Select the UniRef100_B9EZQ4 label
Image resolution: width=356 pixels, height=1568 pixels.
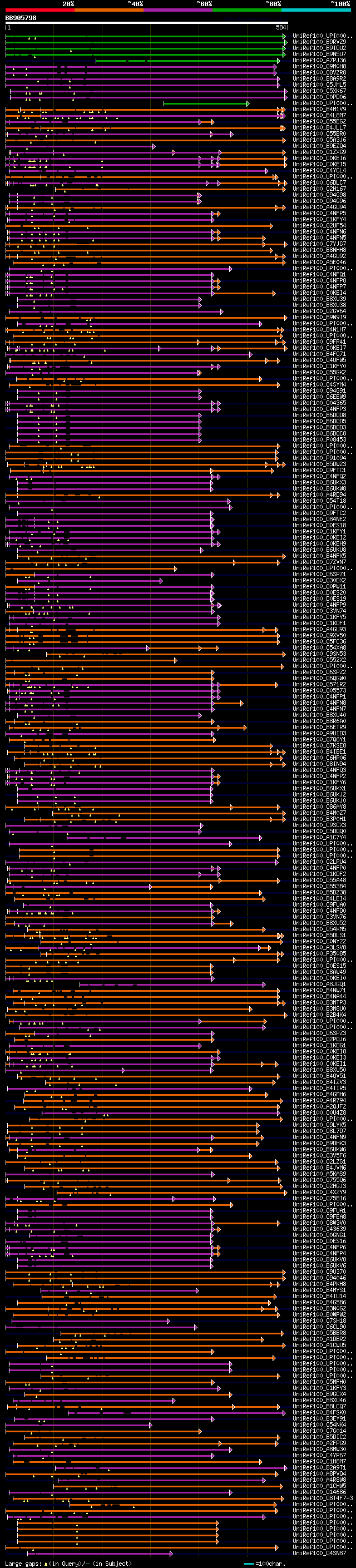[x=319, y=146]
